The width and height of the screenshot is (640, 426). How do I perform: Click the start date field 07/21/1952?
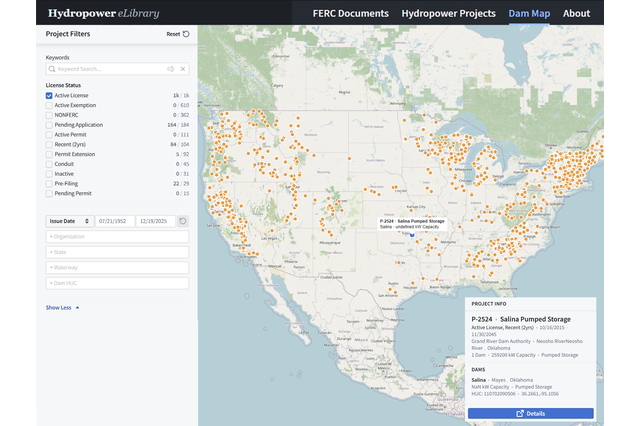pos(115,221)
